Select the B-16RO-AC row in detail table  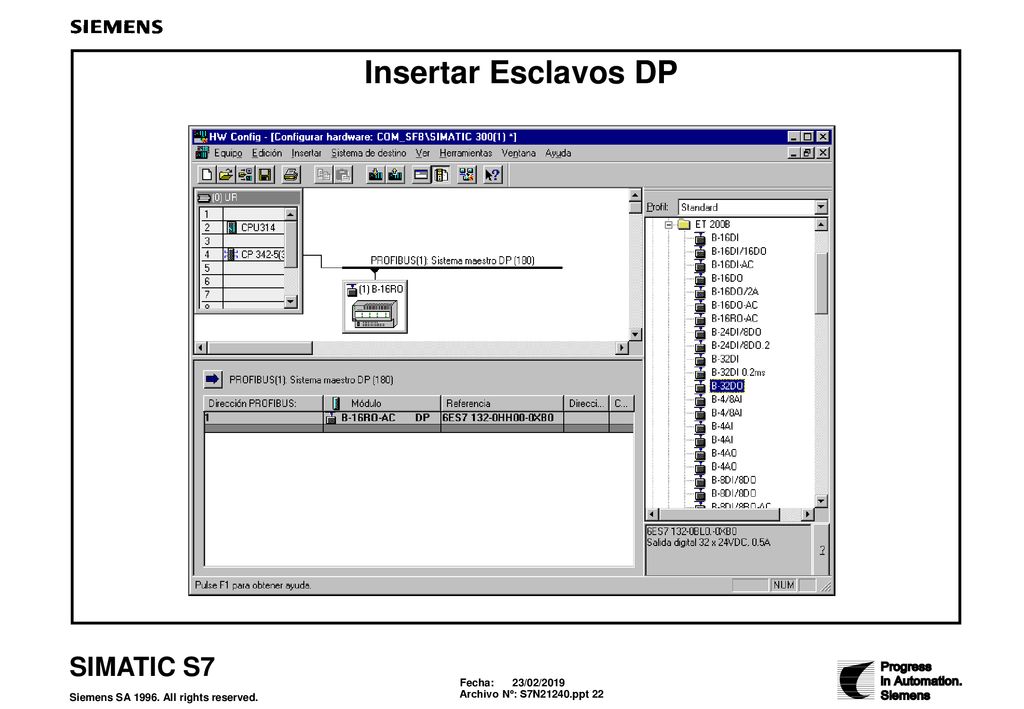tap(419, 418)
